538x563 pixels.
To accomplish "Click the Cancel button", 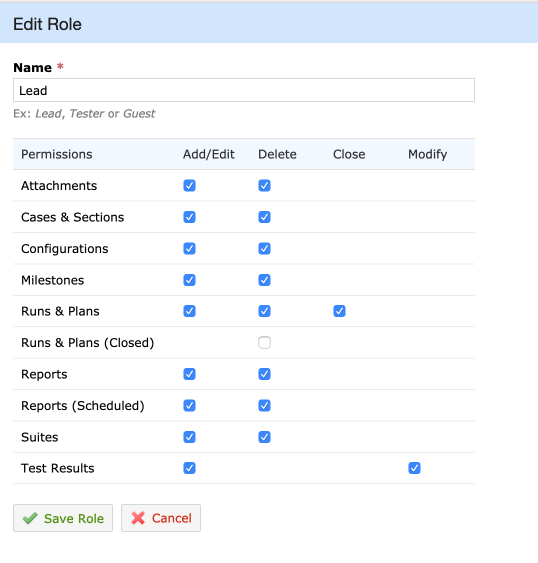I will pos(161,518).
